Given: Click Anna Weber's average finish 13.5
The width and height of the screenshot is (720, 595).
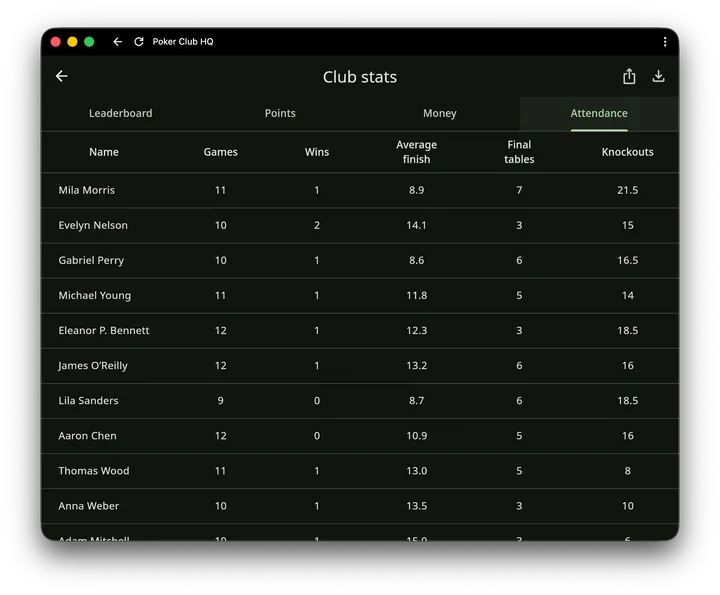Looking at the screenshot, I should [x=416, y=506].
